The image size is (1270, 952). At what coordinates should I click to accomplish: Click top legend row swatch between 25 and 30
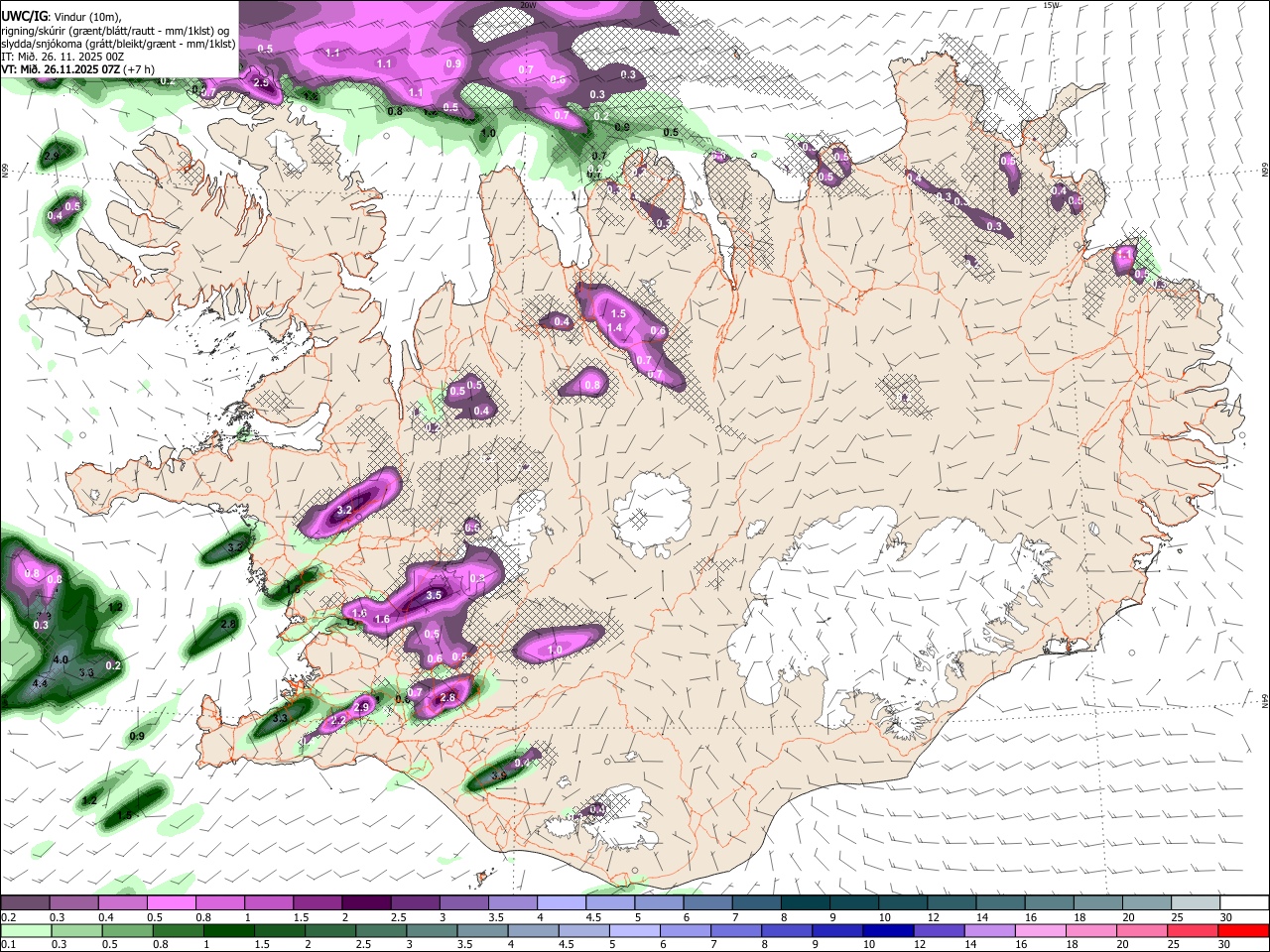1197,903
